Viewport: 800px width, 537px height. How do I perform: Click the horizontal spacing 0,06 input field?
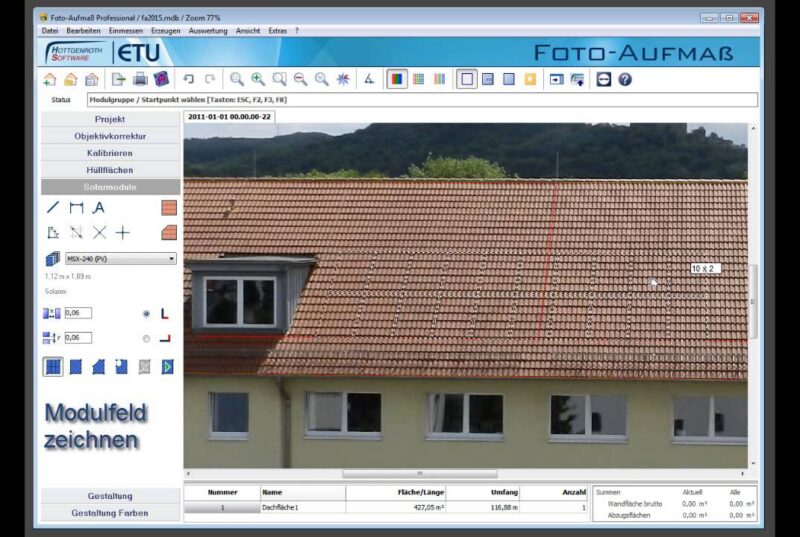coord(78,313)
